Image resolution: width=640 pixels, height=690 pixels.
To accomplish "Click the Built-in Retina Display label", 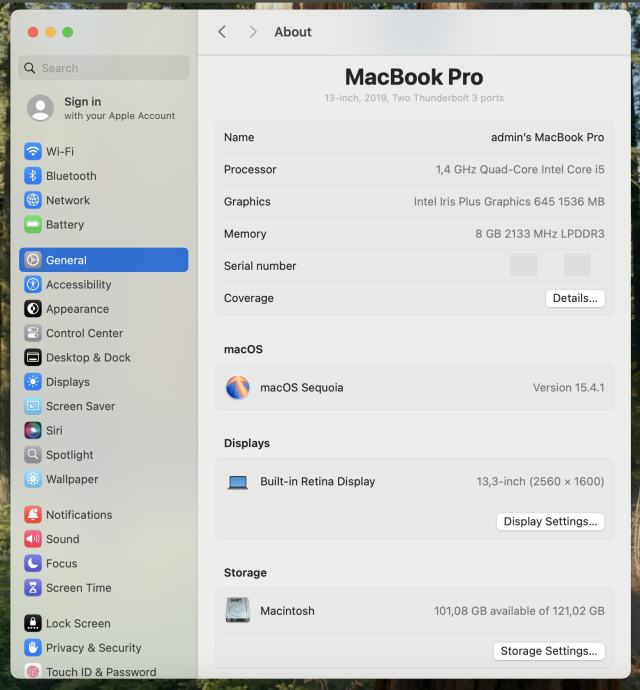I will [317, 481].
